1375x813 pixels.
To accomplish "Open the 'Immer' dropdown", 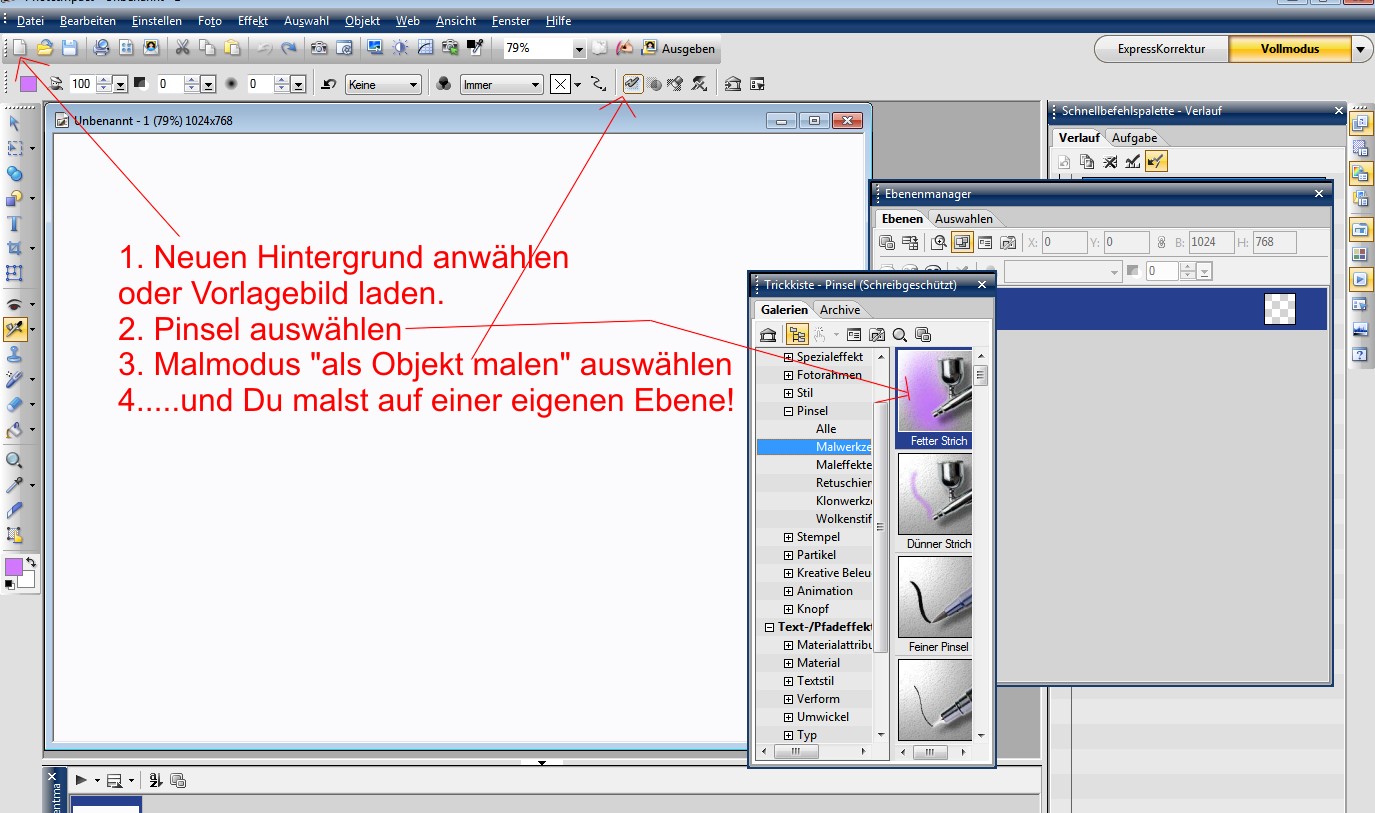I will [x=501, y=85].
